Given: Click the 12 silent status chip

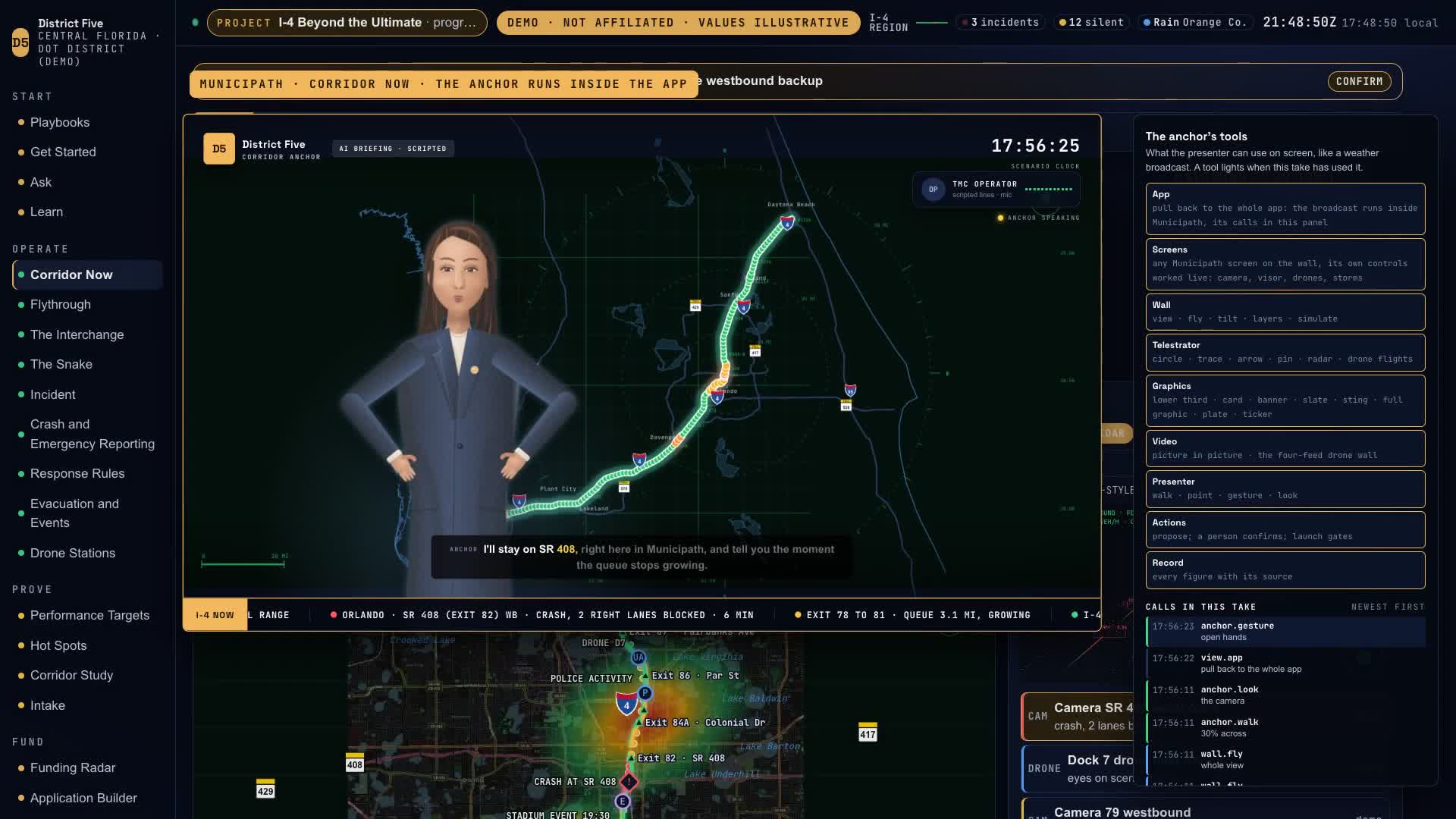Looking at the screenshot, I should click(1091, 23).
